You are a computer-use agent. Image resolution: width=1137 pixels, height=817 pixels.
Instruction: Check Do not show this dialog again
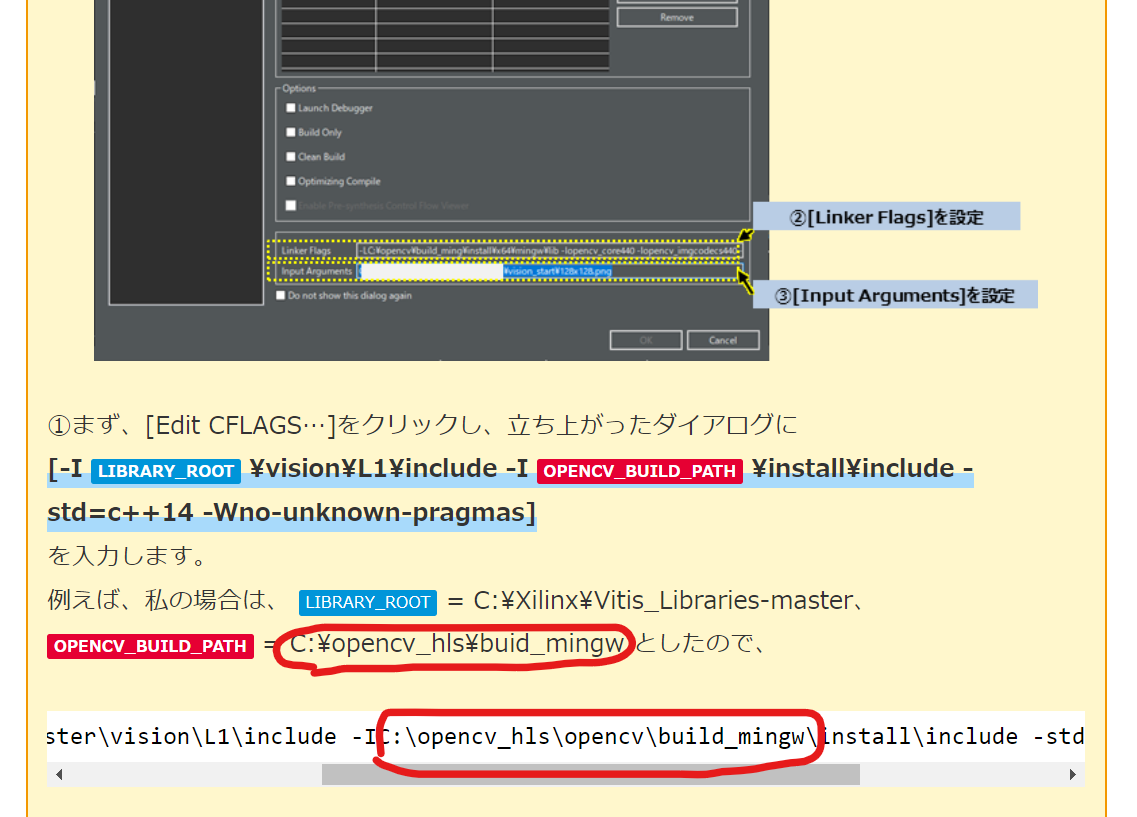[x=281, y=295]
